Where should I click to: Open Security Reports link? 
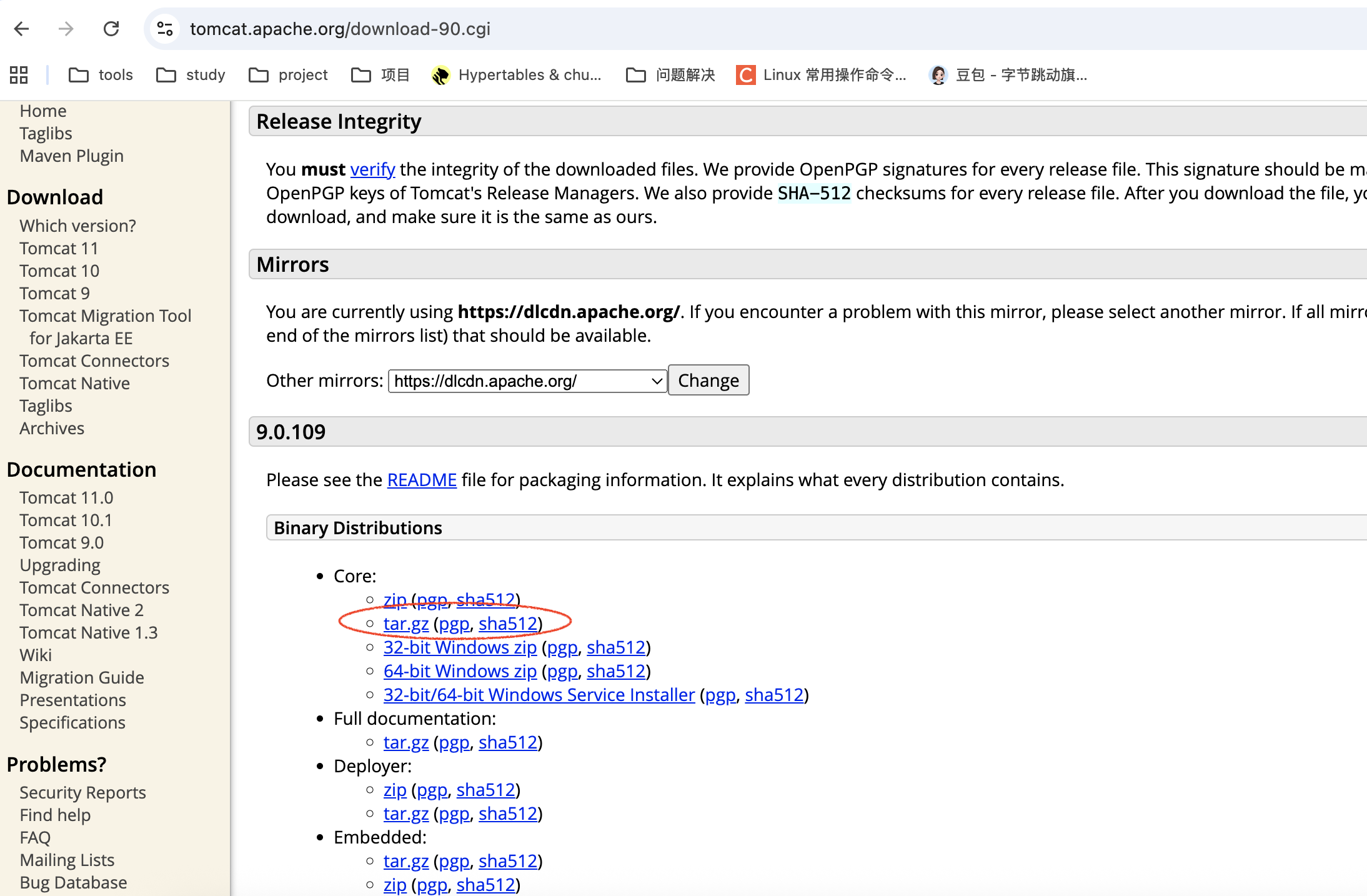click(82, 792)
